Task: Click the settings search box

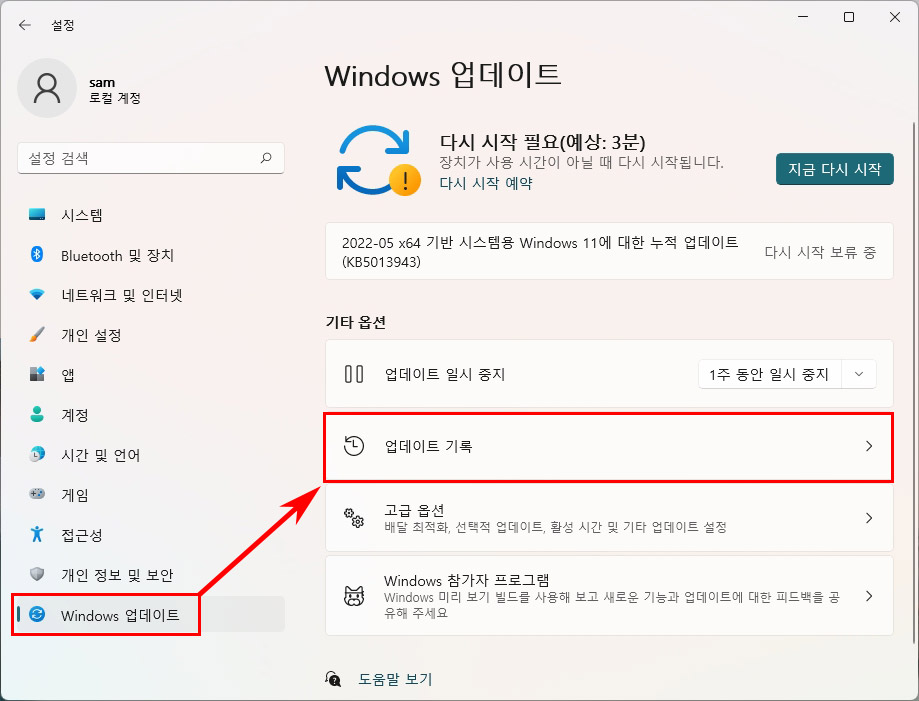Action: 150,158
